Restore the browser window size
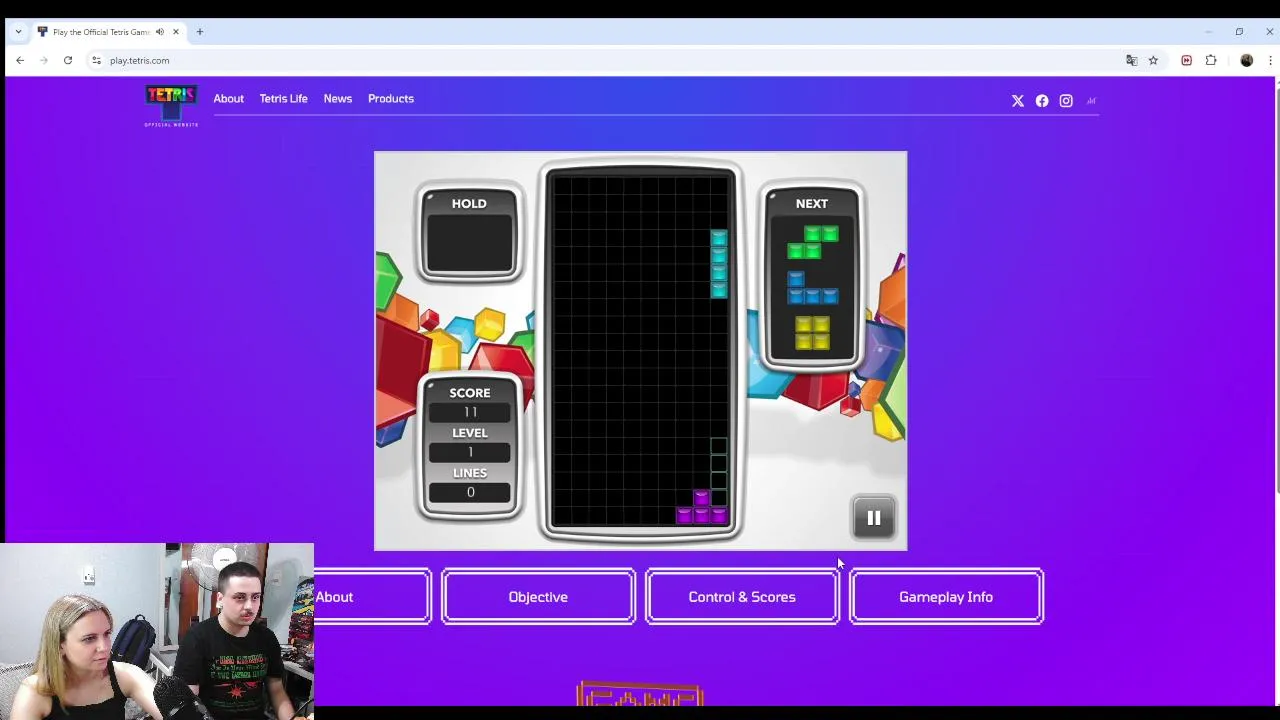Image resolution: width=1280 pixels, height=720 pixels. (x=1239, y=32)
